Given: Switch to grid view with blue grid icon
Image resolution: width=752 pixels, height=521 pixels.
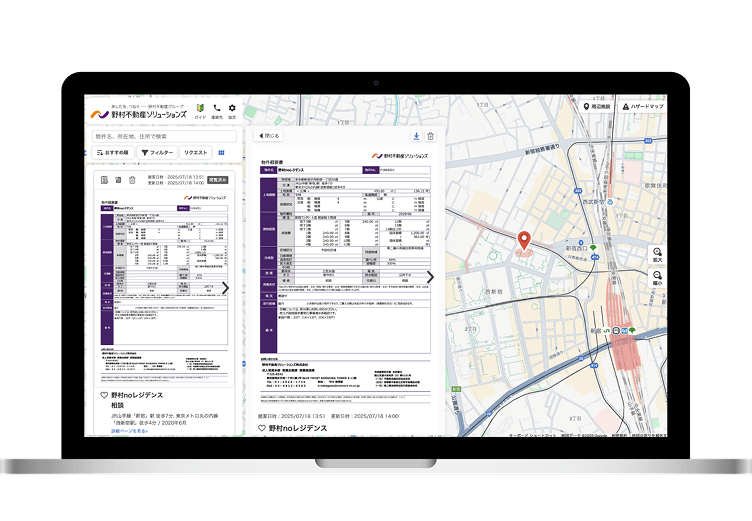Looking at the screenshot, I should click(222, 153).
